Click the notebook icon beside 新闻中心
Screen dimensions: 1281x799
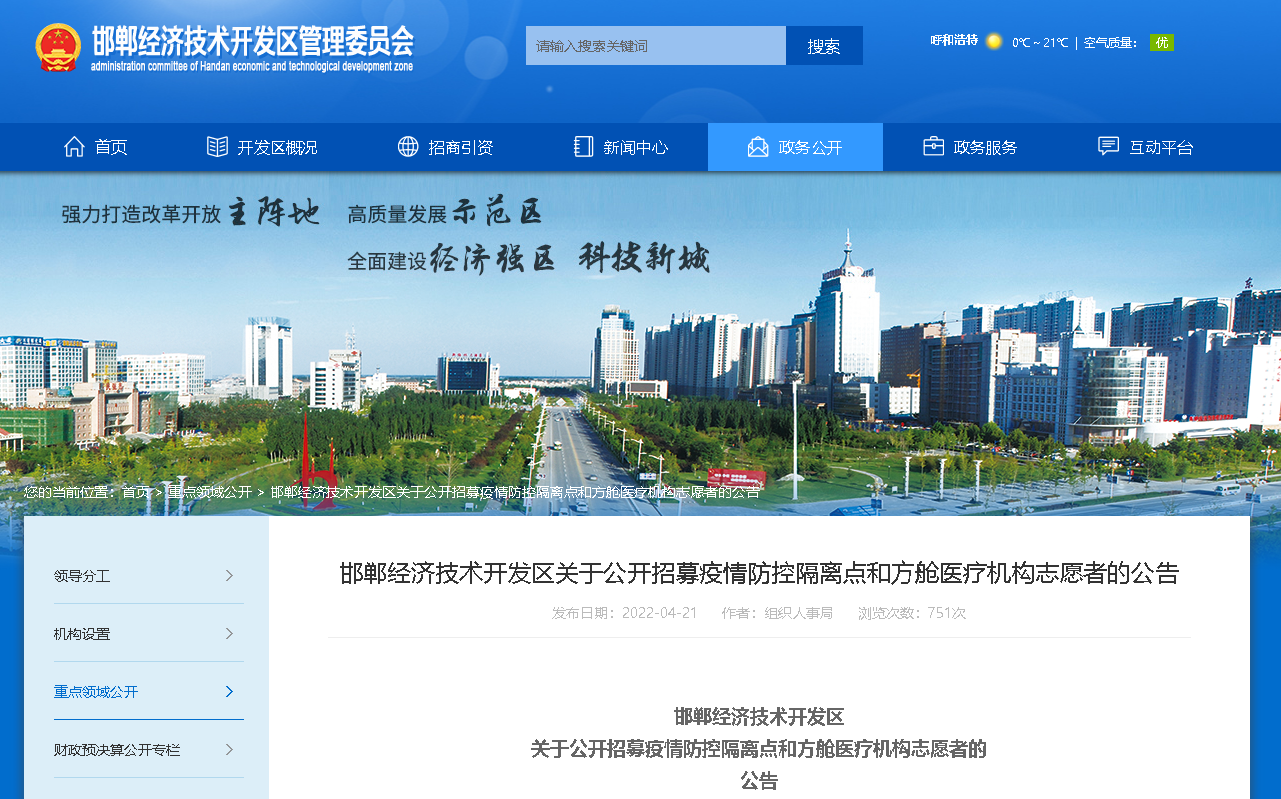[x=583, y=147]
